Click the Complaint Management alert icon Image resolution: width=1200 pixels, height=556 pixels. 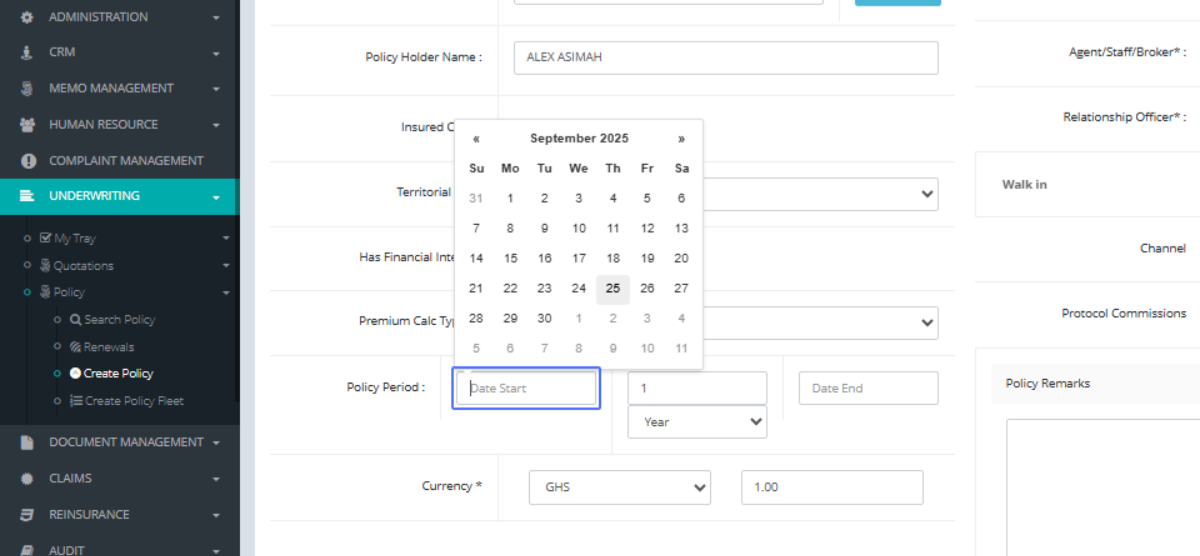[x=27, y=161]
